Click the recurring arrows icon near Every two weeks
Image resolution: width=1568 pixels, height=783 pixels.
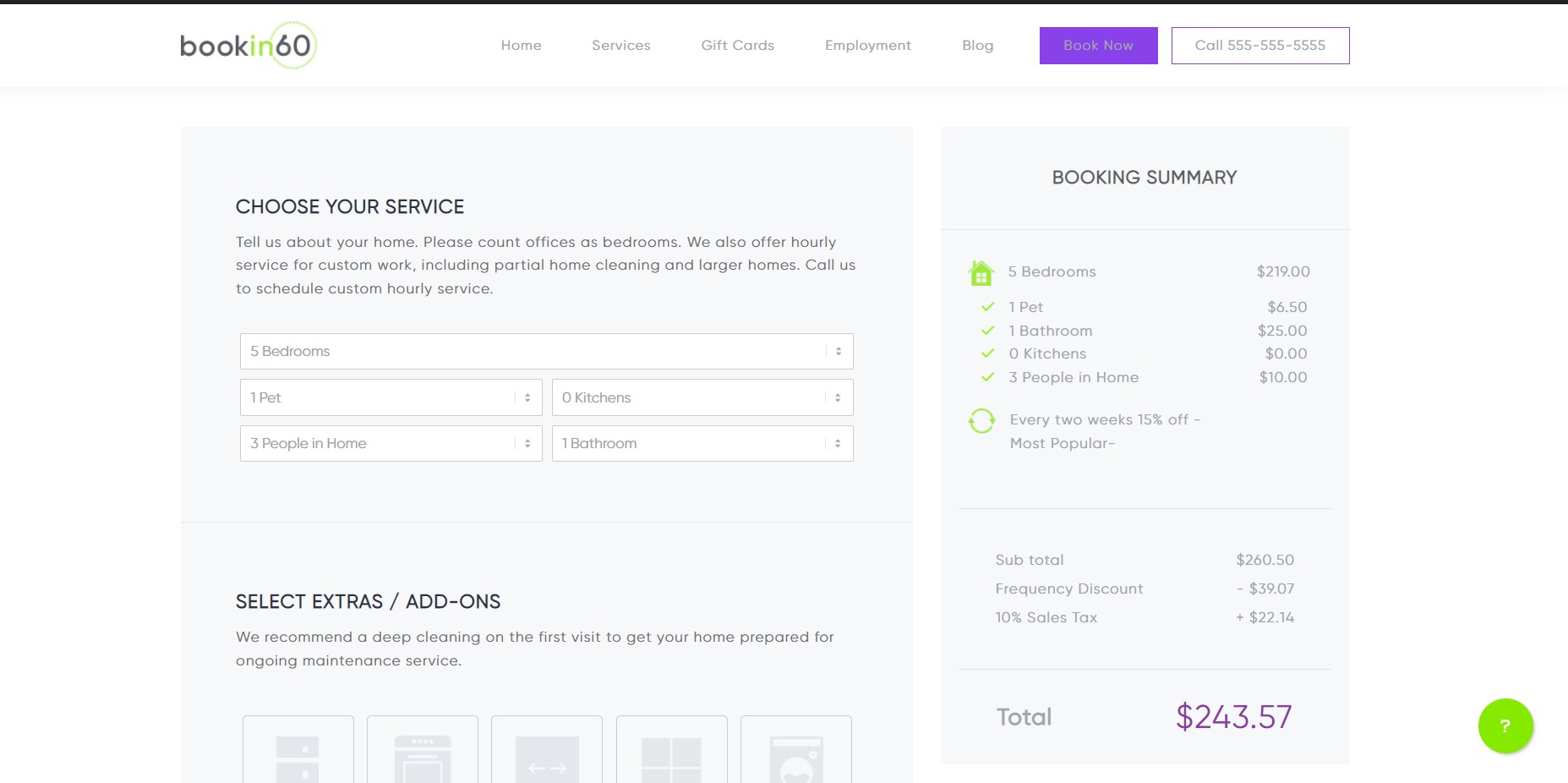coord(981,420)
